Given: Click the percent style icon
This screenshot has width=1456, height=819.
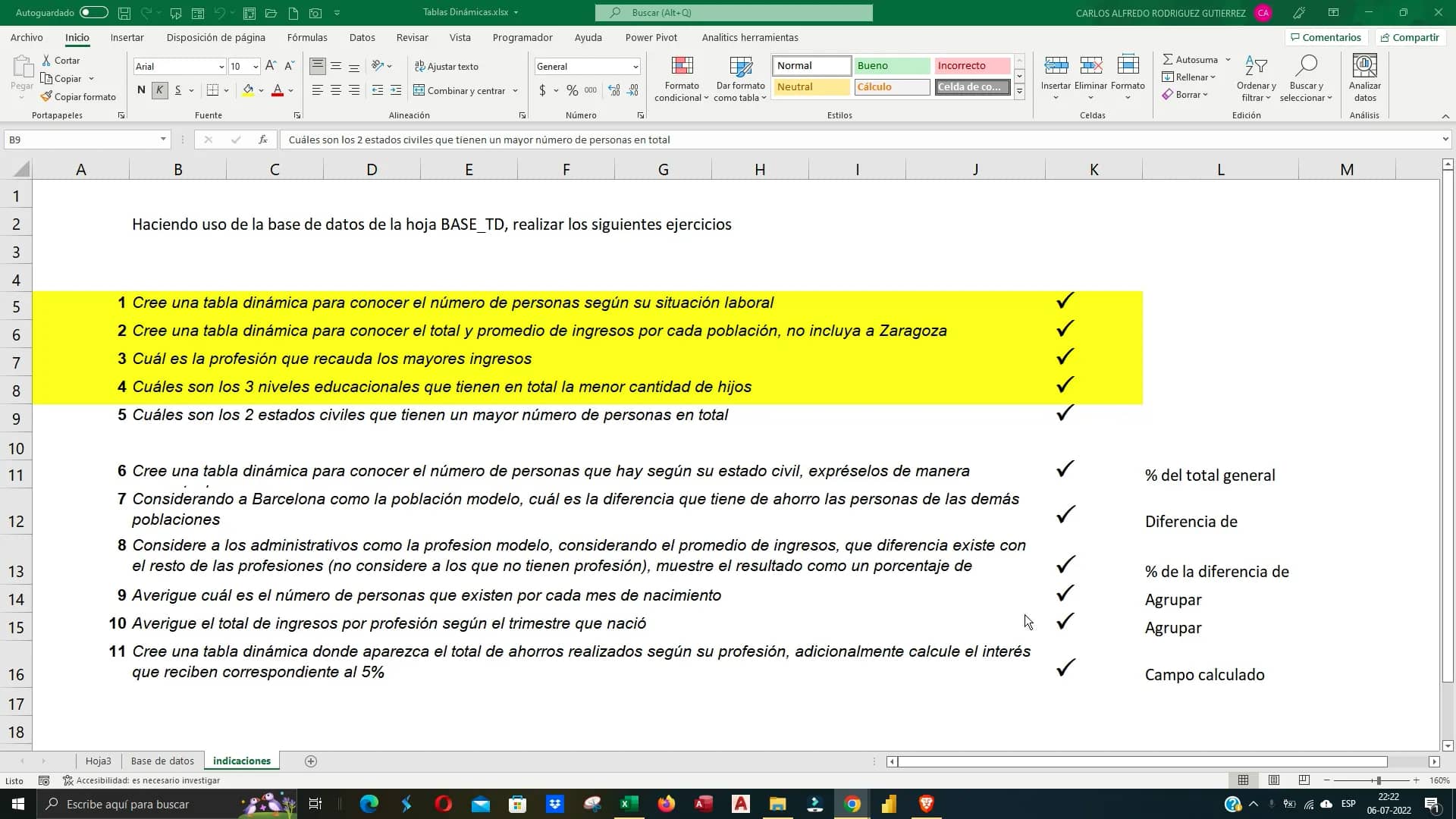Looking at the screenshot, I should click(573, 90).
